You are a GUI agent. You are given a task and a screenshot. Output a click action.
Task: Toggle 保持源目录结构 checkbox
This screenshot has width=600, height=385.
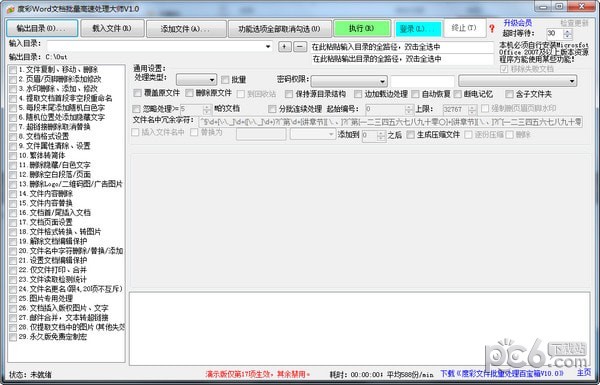289,94
